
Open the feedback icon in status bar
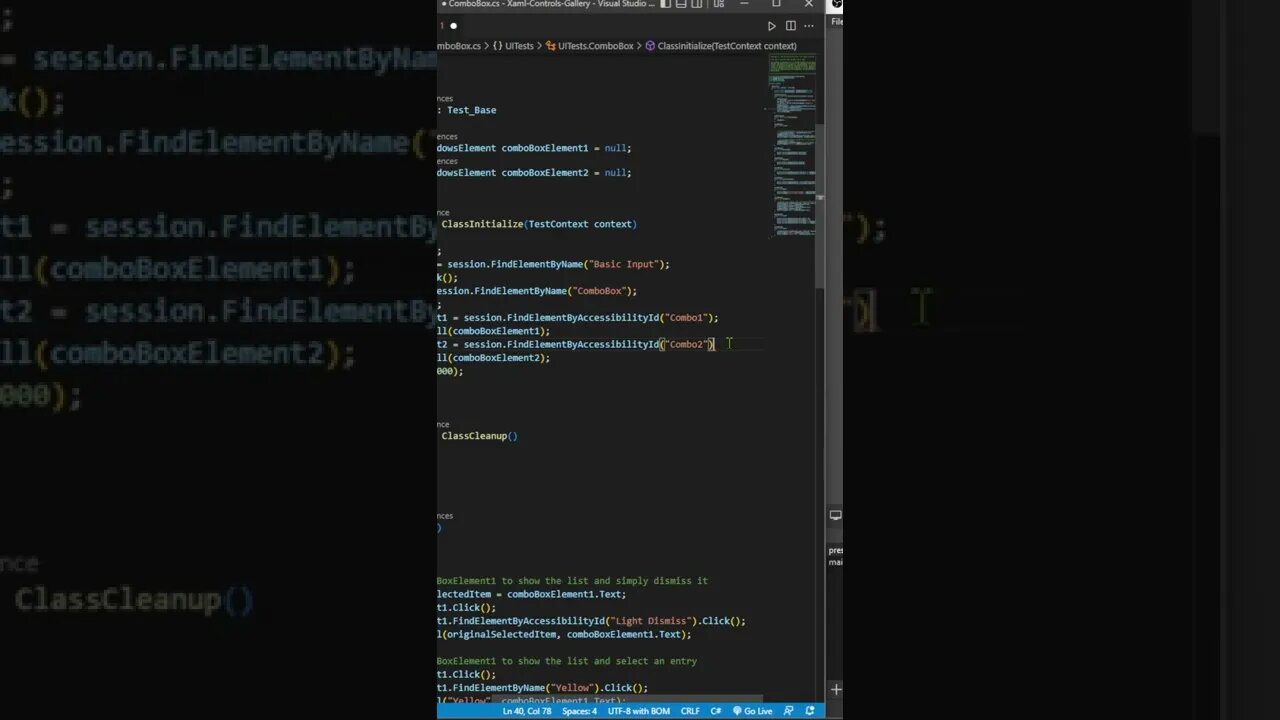coord(789,711)
